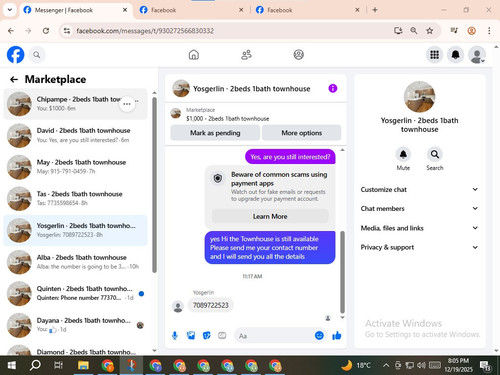Open options for Chipampe conversation
500x375 pixels.
click(127, 104)
